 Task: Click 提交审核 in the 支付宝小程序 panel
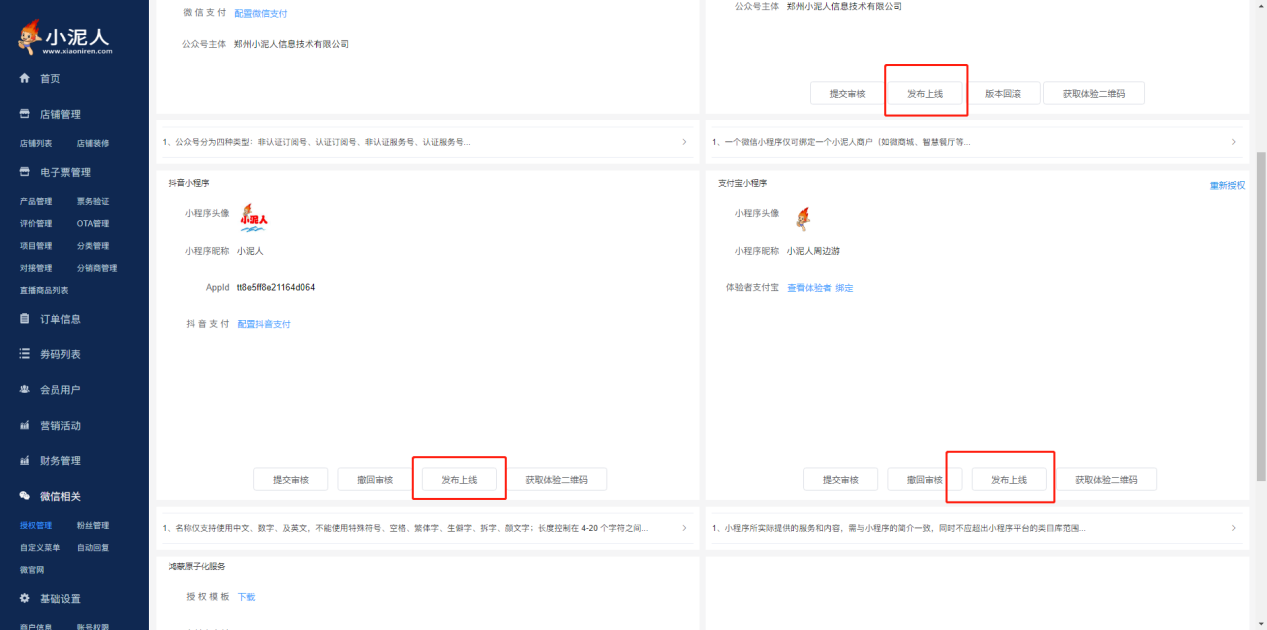841,480
